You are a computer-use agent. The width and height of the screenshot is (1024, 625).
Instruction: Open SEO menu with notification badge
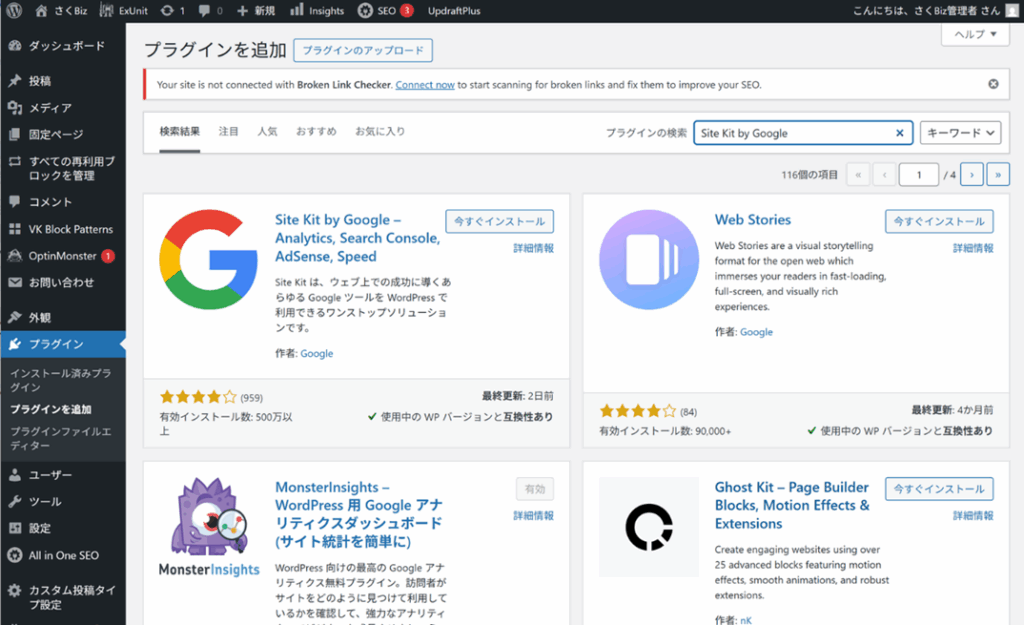click(385, 10)
